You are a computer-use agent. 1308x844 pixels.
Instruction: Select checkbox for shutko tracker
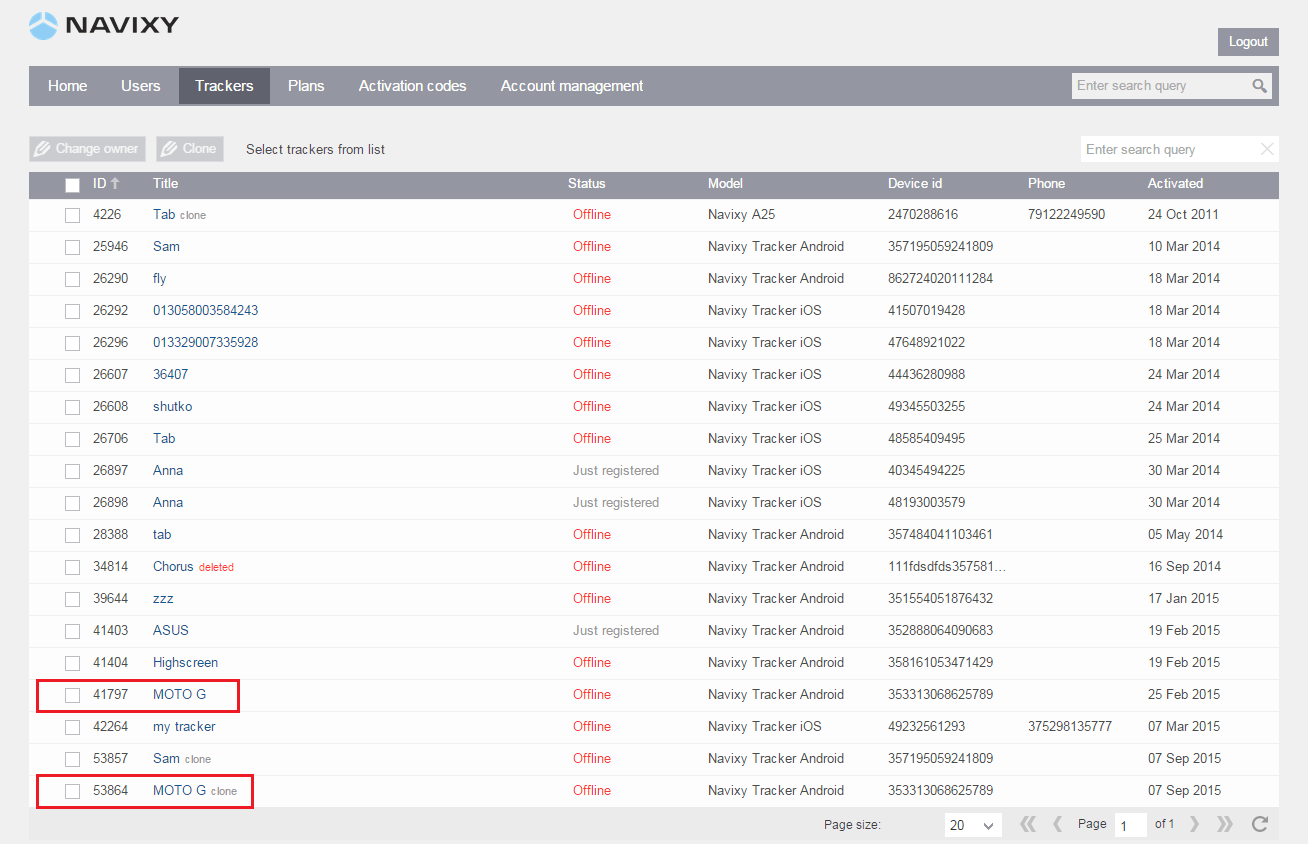[x=72, y=407]
